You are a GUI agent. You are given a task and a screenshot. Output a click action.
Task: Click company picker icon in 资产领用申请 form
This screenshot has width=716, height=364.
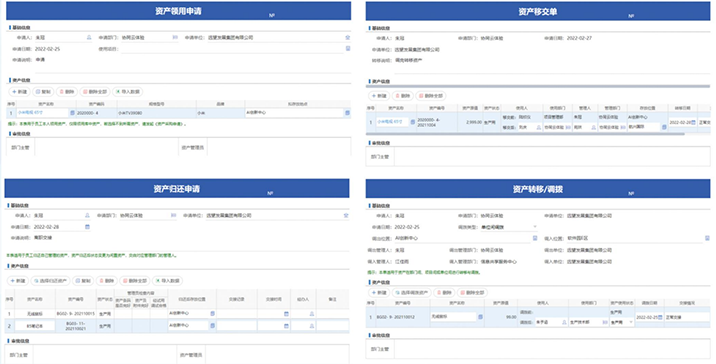tap(347, 37)
